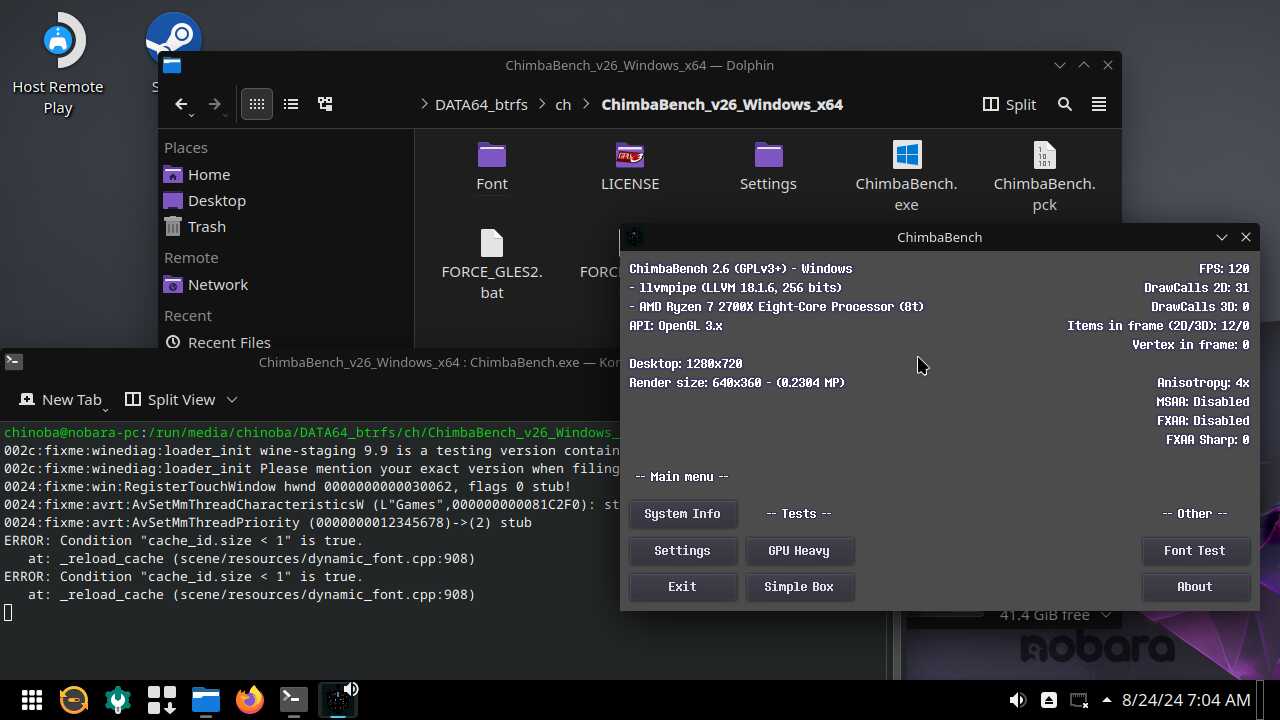Screen dimensions: 1280x720
Task: Select the FORCE_GLES2.bat file
Action: 492,264
